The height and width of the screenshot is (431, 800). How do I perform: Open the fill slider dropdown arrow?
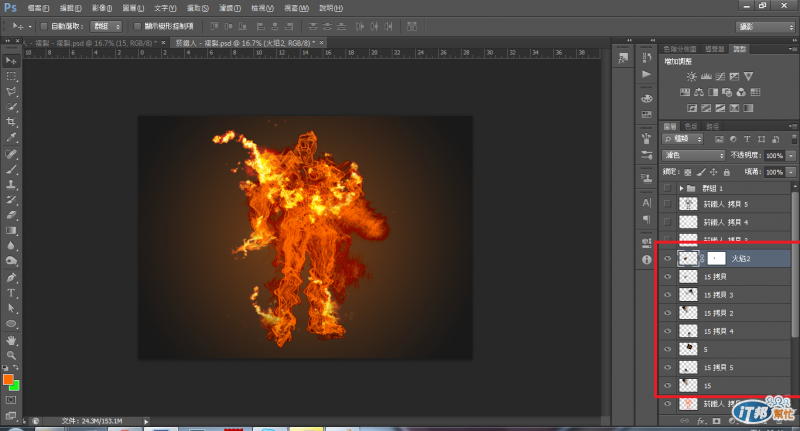coord(791,172)
